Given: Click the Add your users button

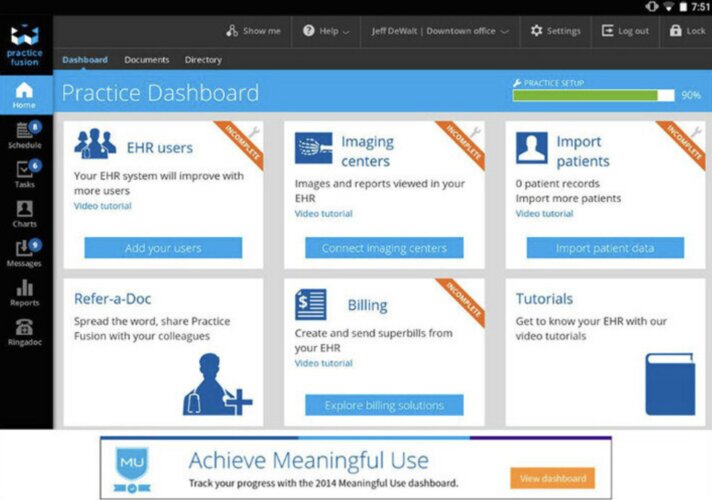Looking at the screenshot, I should [x=163, y=248].
